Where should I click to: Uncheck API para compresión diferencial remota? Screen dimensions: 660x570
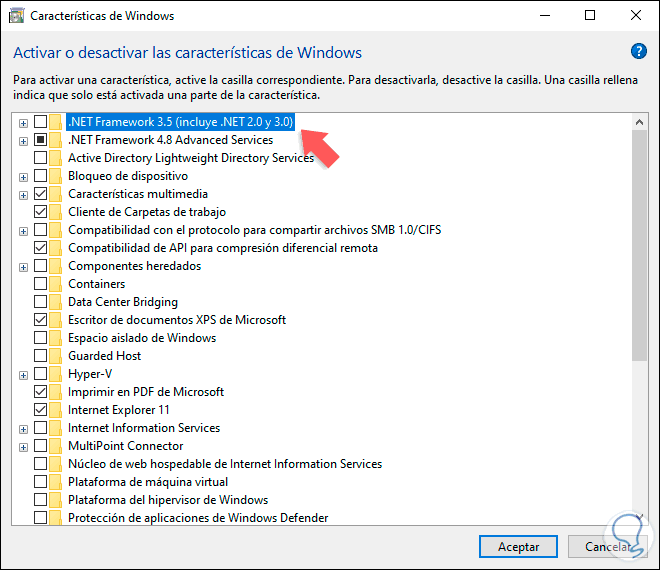[x=40, y=248]
